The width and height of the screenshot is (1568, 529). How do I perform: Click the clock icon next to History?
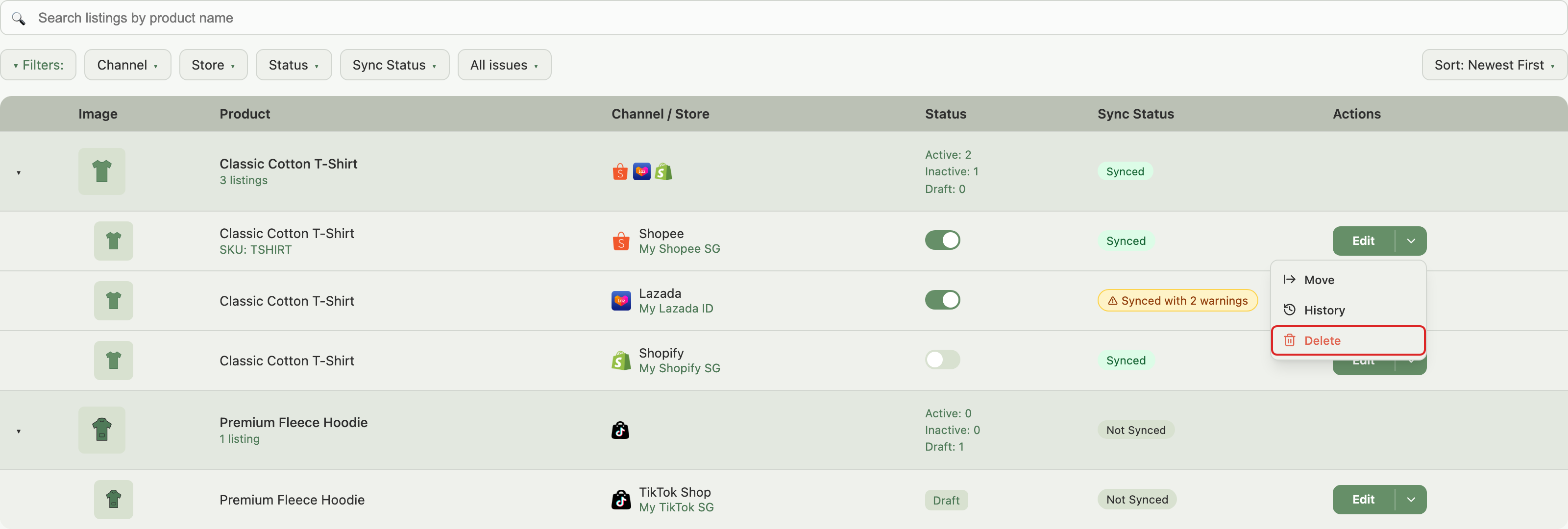pyautogui.click(x=1289, y=310)
